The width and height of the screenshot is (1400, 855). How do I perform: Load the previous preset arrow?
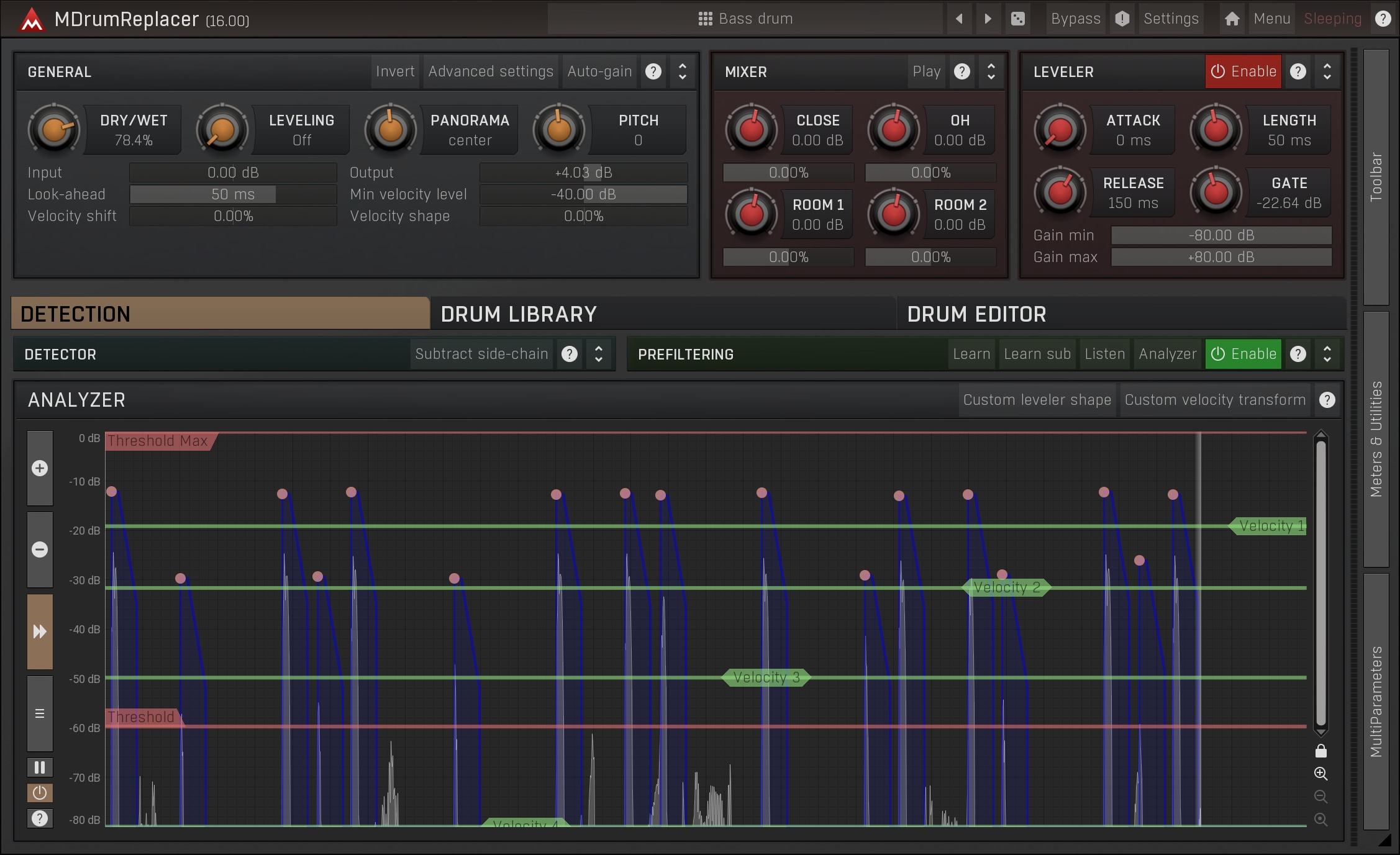coord(959,19)
